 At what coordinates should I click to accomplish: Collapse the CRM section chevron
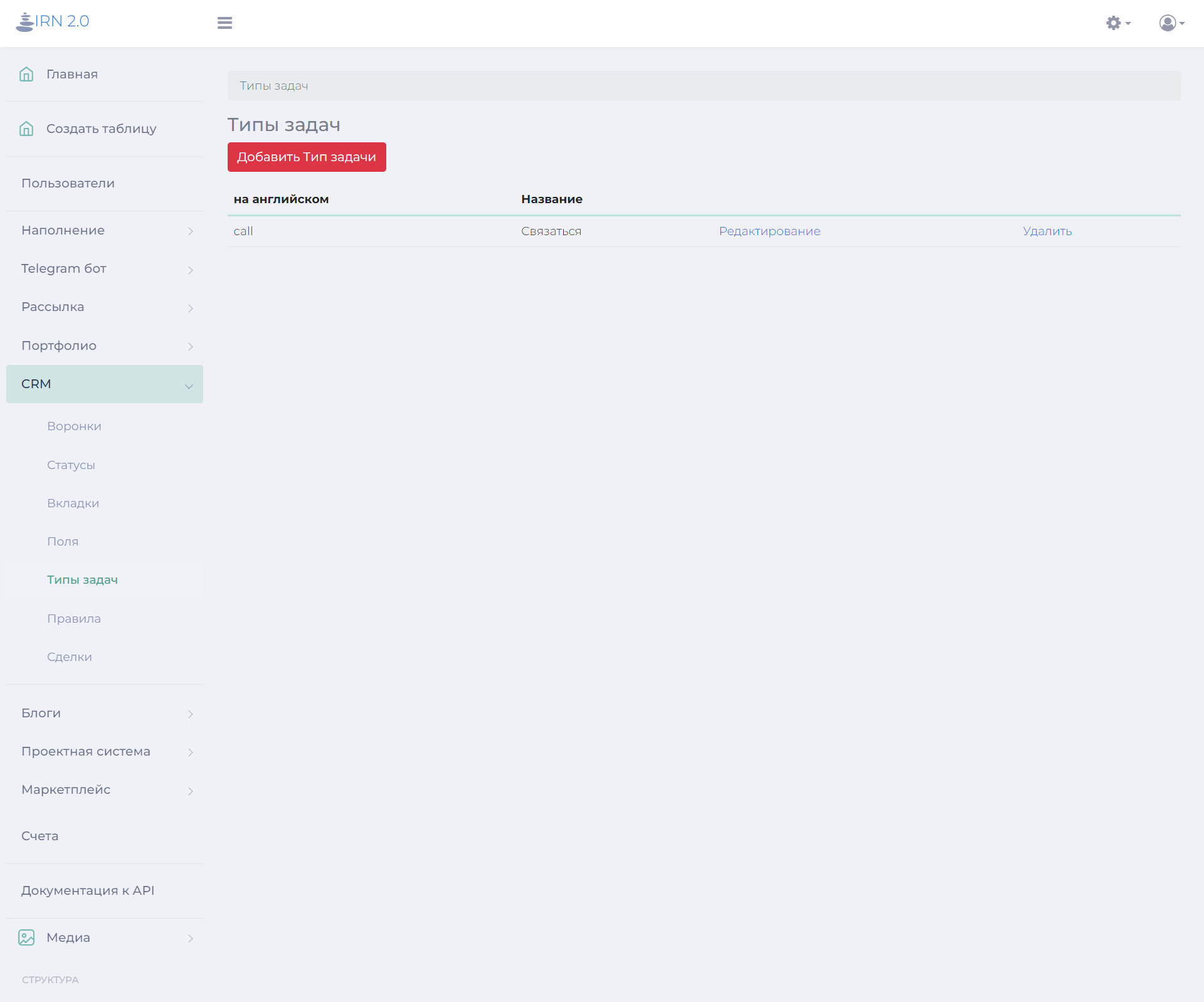[x=189, y=386]
